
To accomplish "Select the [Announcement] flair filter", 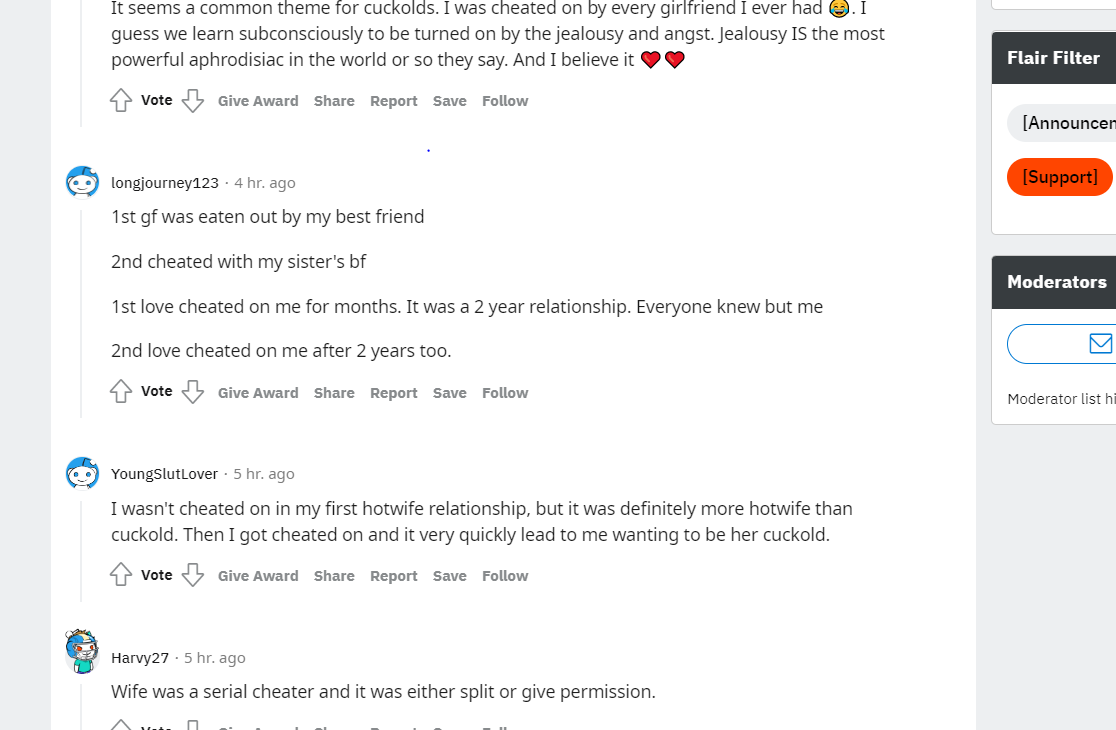I will point(1061,123).
